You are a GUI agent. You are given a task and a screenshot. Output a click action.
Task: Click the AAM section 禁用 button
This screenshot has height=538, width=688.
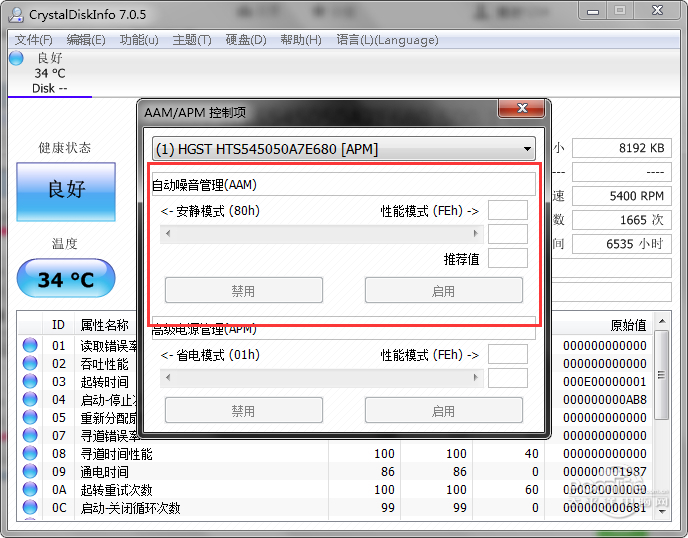[x=244, y=291]
